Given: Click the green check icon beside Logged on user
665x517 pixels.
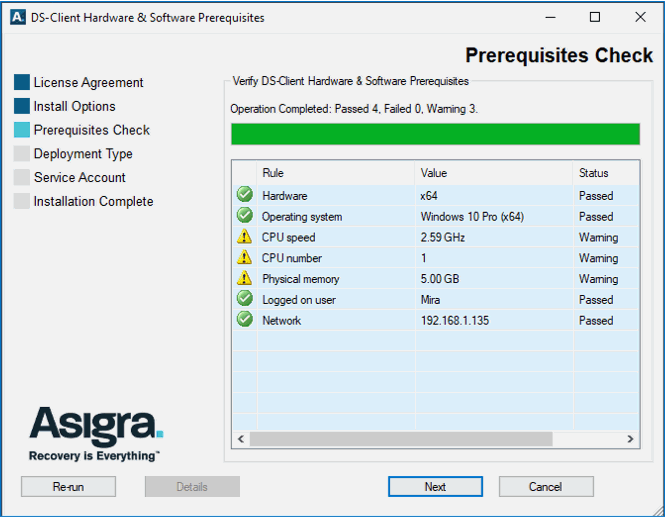Looking at the screenshot, I should click(245, 298).
